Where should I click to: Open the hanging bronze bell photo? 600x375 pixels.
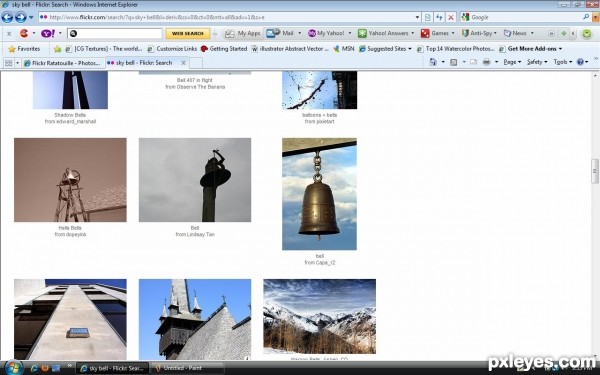tap(320, 194)
